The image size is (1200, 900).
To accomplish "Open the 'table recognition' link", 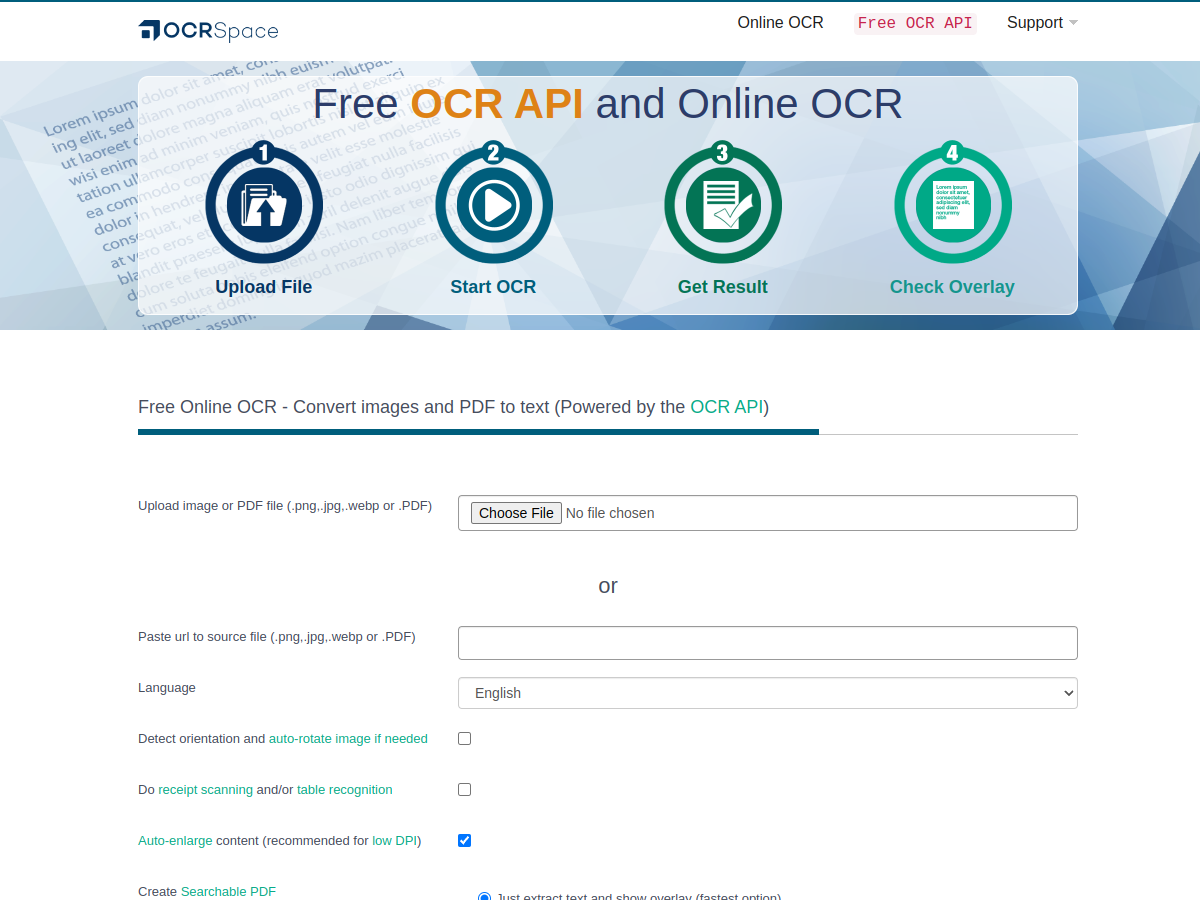I will [345, 790].
